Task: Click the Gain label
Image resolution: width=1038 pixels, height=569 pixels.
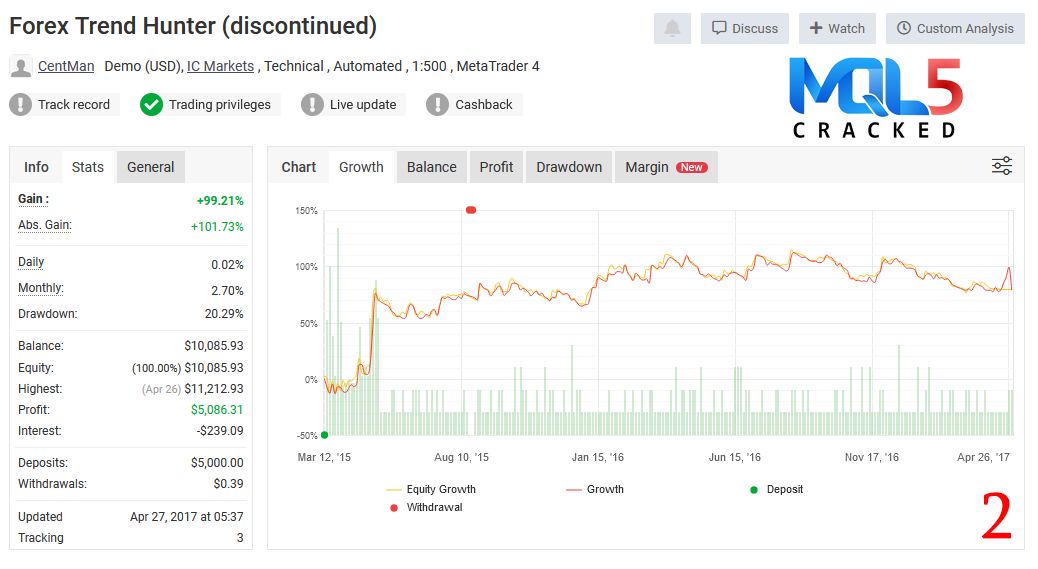Action: [33, 199]
